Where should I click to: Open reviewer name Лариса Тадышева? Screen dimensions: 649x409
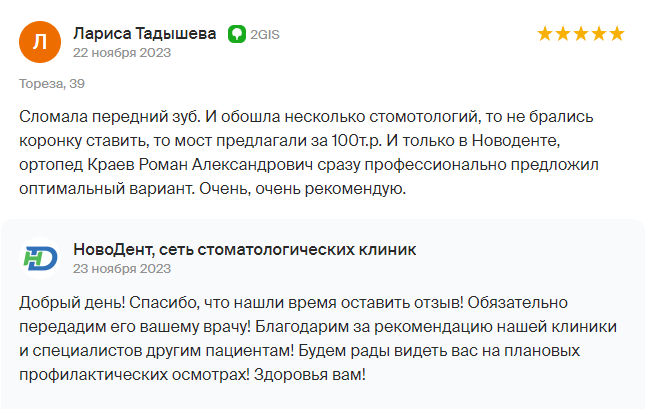(144, 34)
